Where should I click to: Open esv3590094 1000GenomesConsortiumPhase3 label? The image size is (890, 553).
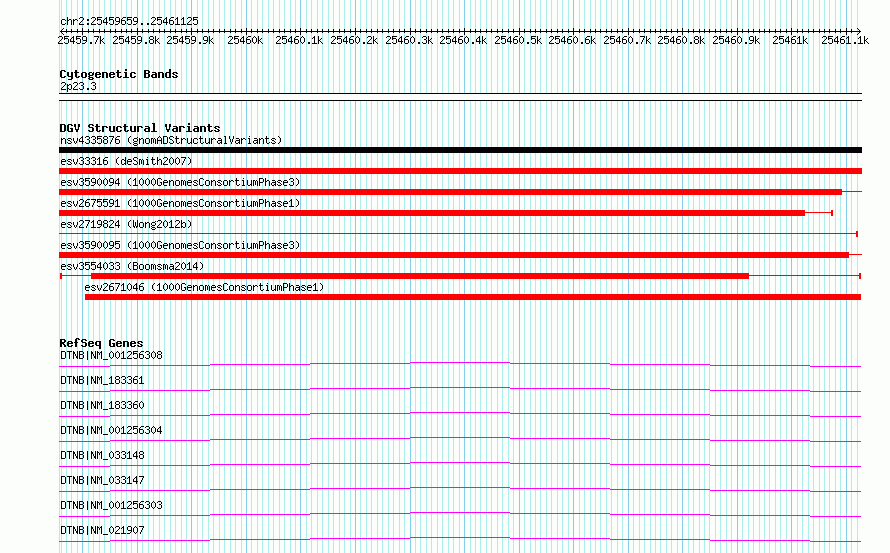point(180,182)
